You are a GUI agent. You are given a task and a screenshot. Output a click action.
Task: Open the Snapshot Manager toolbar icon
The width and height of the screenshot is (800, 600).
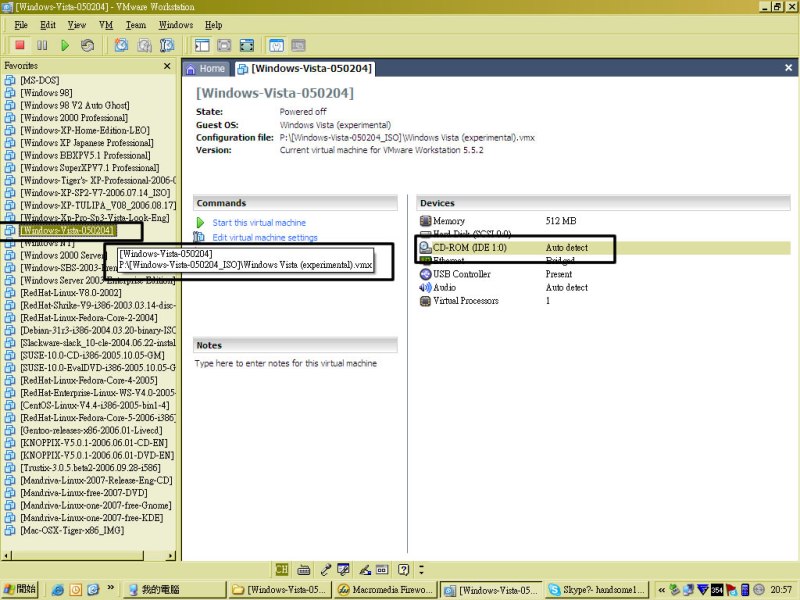167,45
